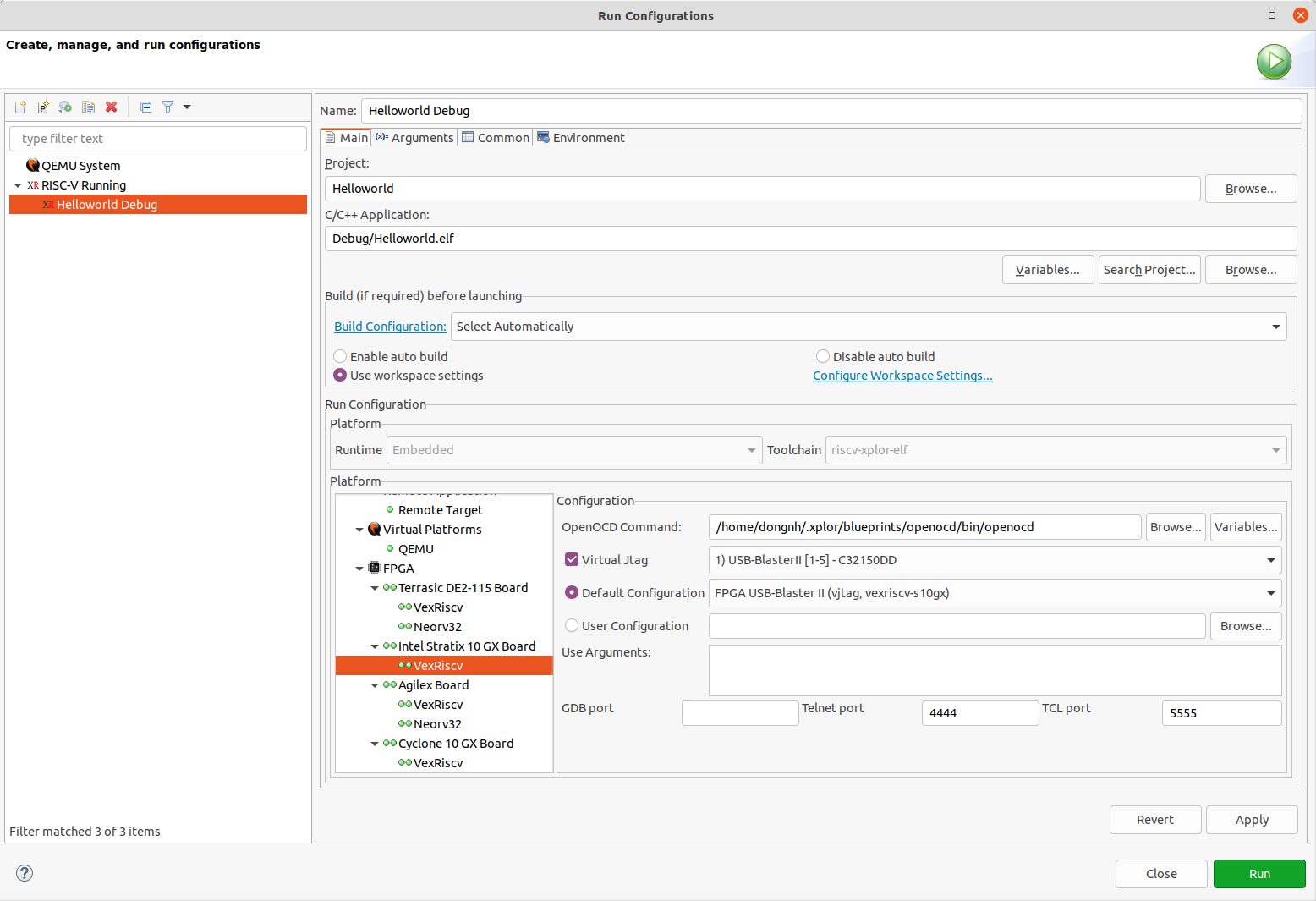
Task: Collapse the Cyclone 10 GX Board node
Action: [x=375, y=744]
